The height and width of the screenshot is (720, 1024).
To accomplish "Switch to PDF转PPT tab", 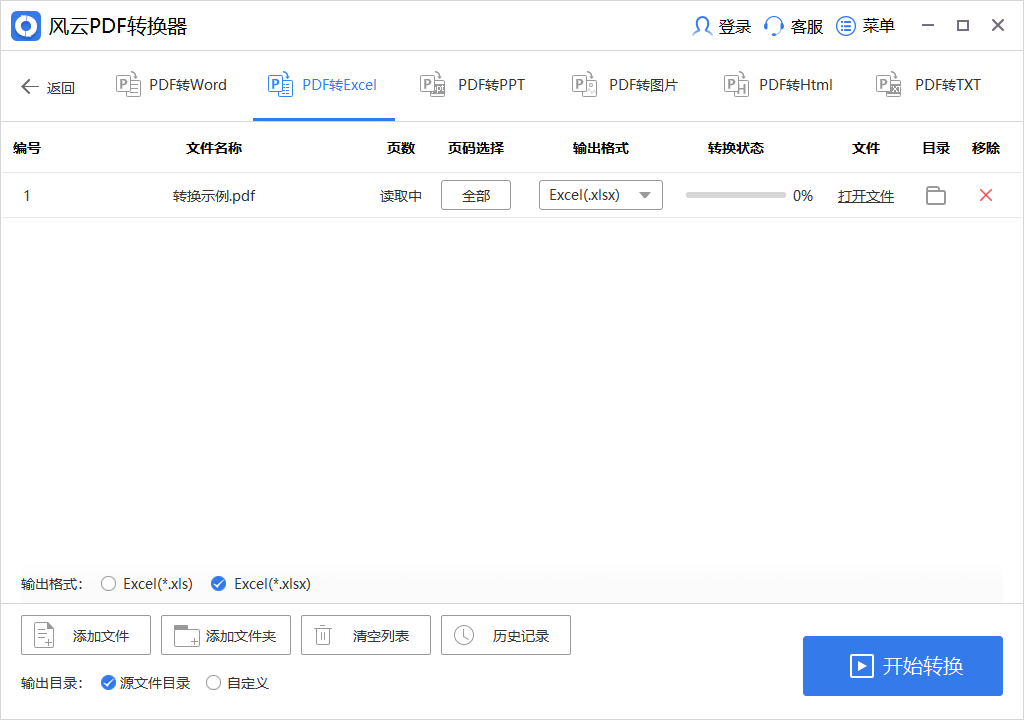I will pyautogui.click(x=473, y=85).
